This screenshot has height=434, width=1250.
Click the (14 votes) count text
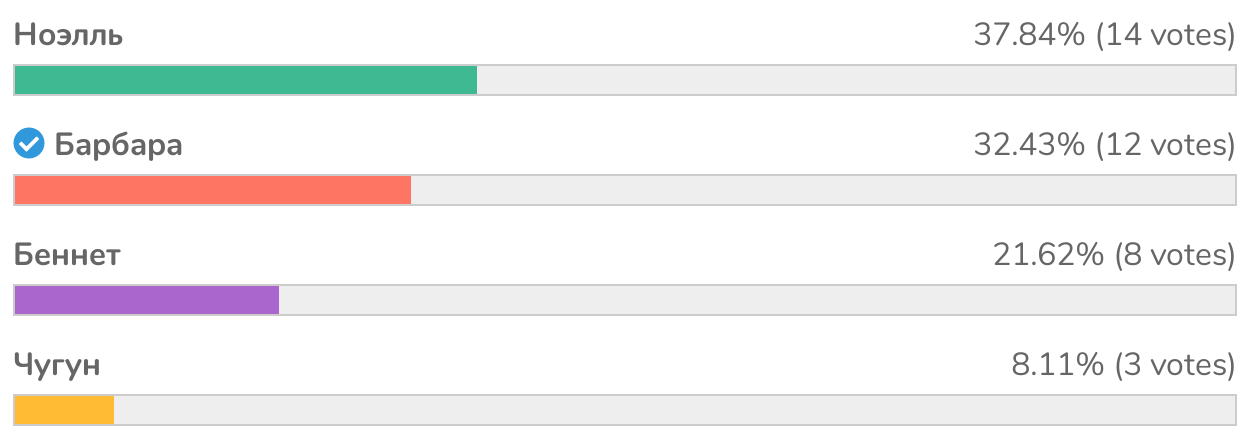tap(1166, 36)
